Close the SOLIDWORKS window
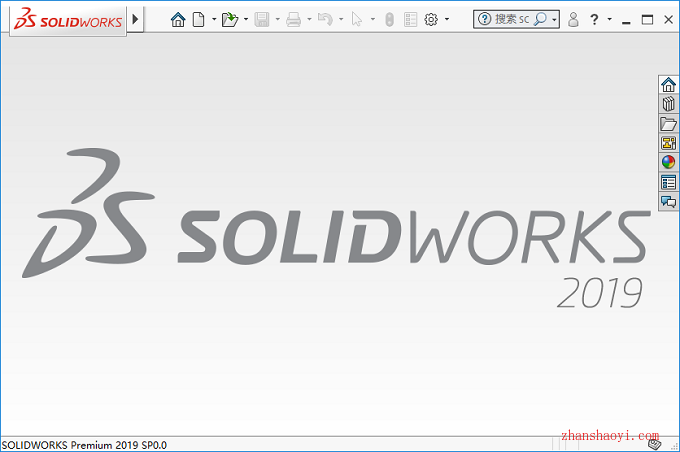This screenshot has height=452, width=680. [x=668, y=20]
